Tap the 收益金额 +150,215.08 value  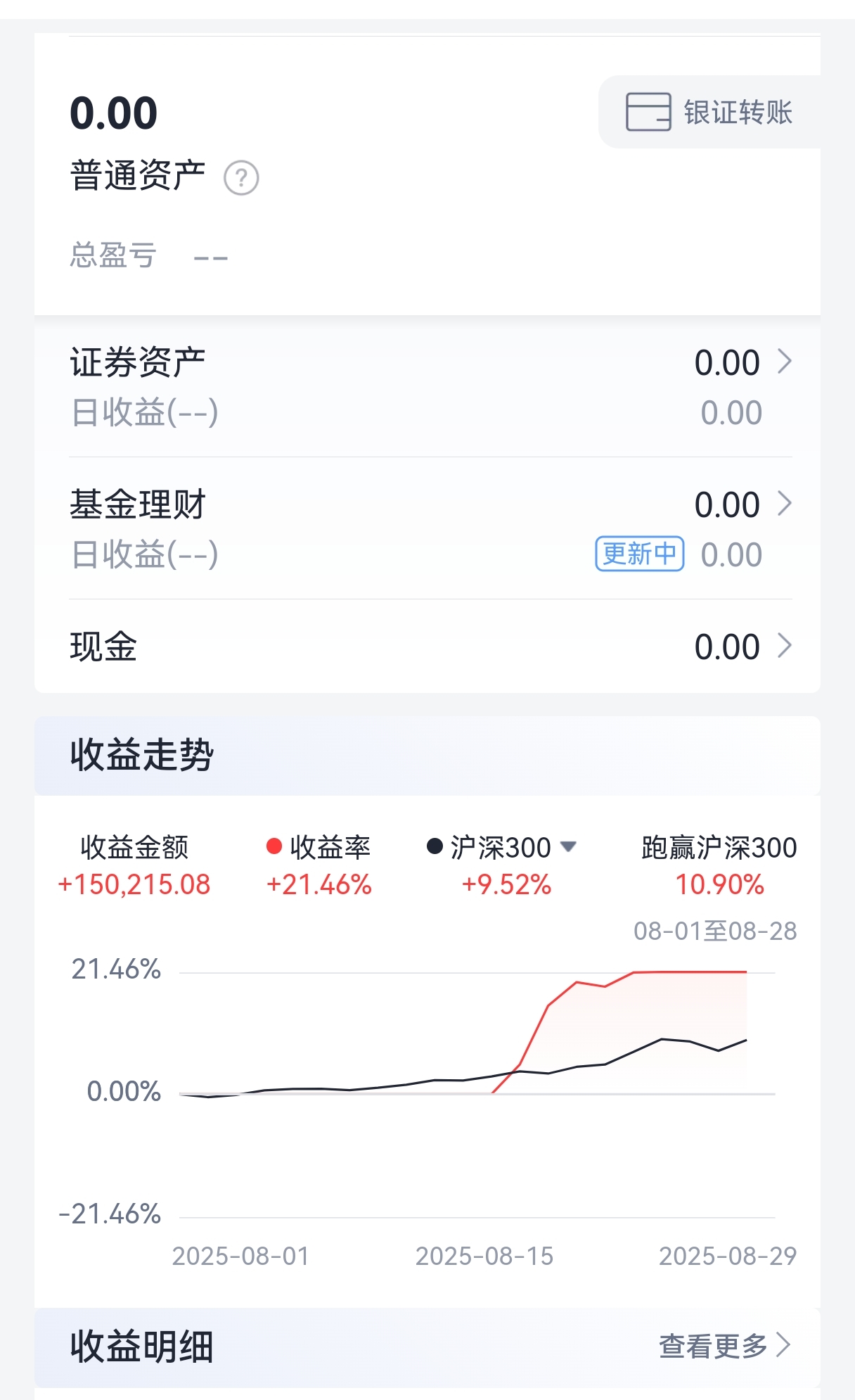click(134, 884)
